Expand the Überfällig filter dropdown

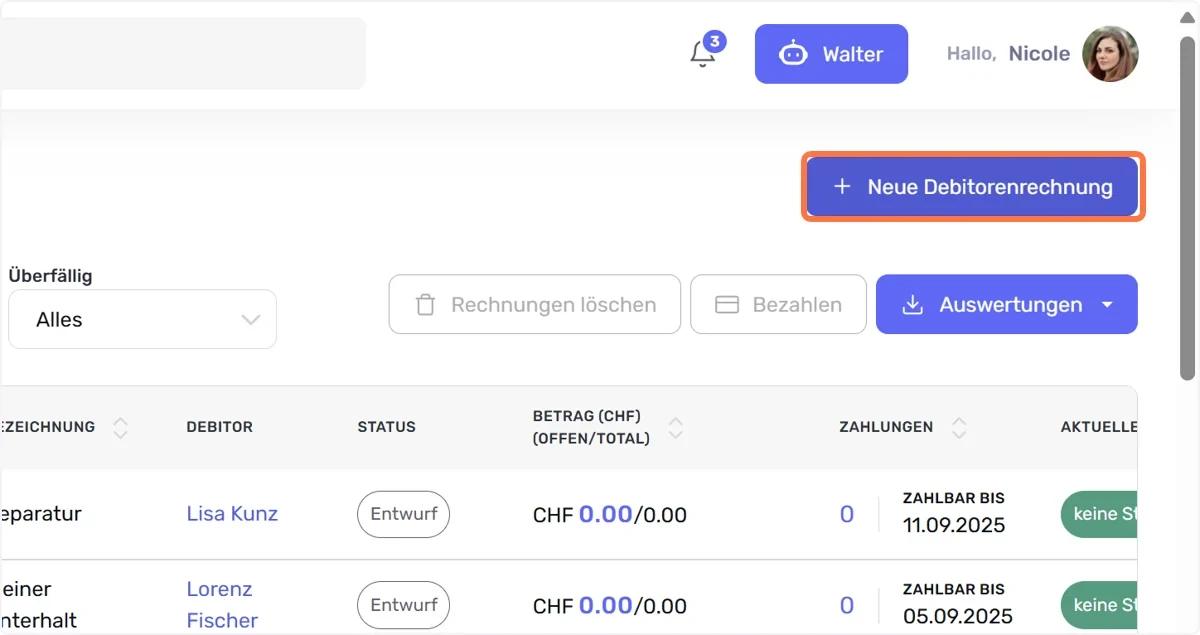coord(142,320)
